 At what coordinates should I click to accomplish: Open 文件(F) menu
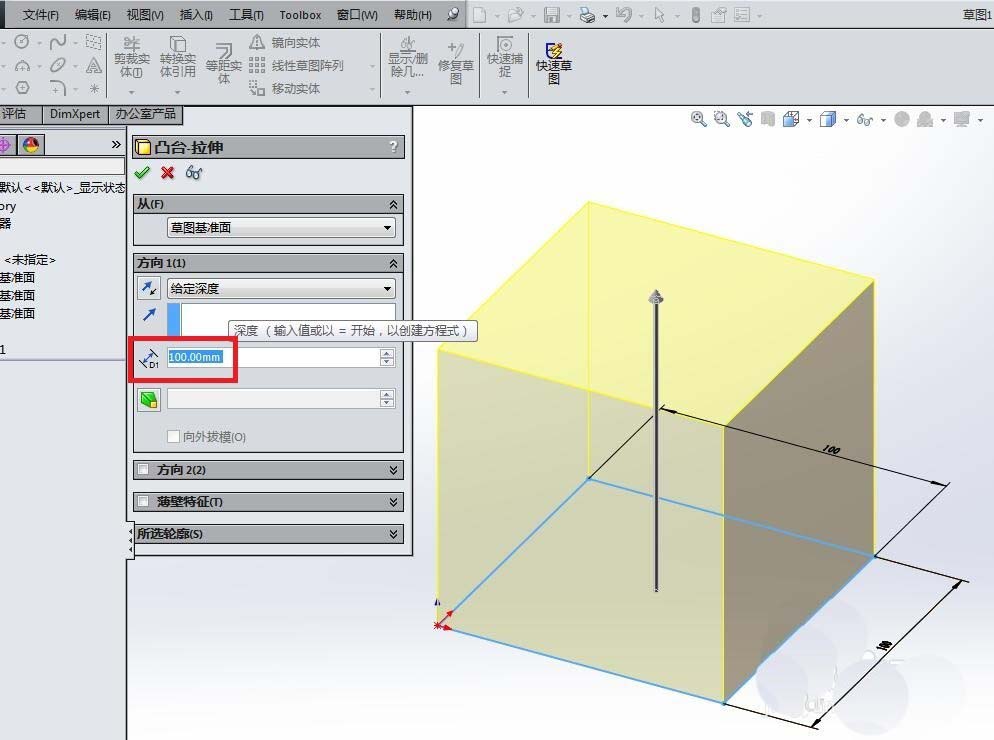point(41,15)
